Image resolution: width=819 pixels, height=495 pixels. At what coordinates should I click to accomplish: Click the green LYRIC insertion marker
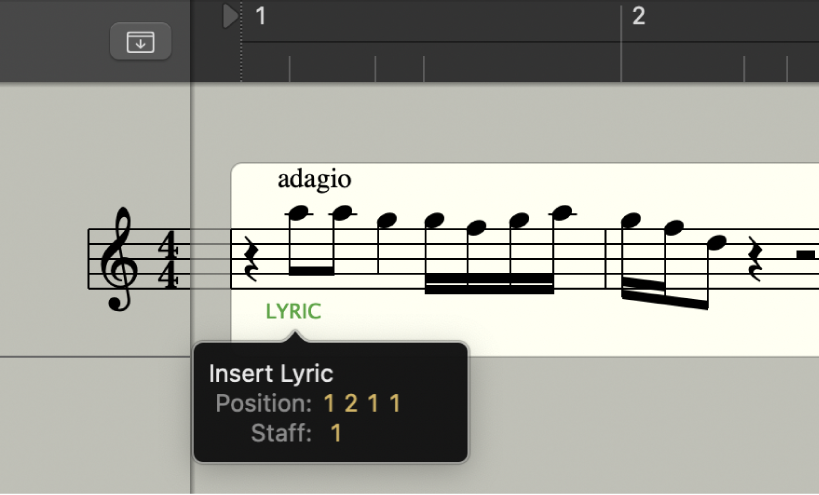(x=293, y=311)
